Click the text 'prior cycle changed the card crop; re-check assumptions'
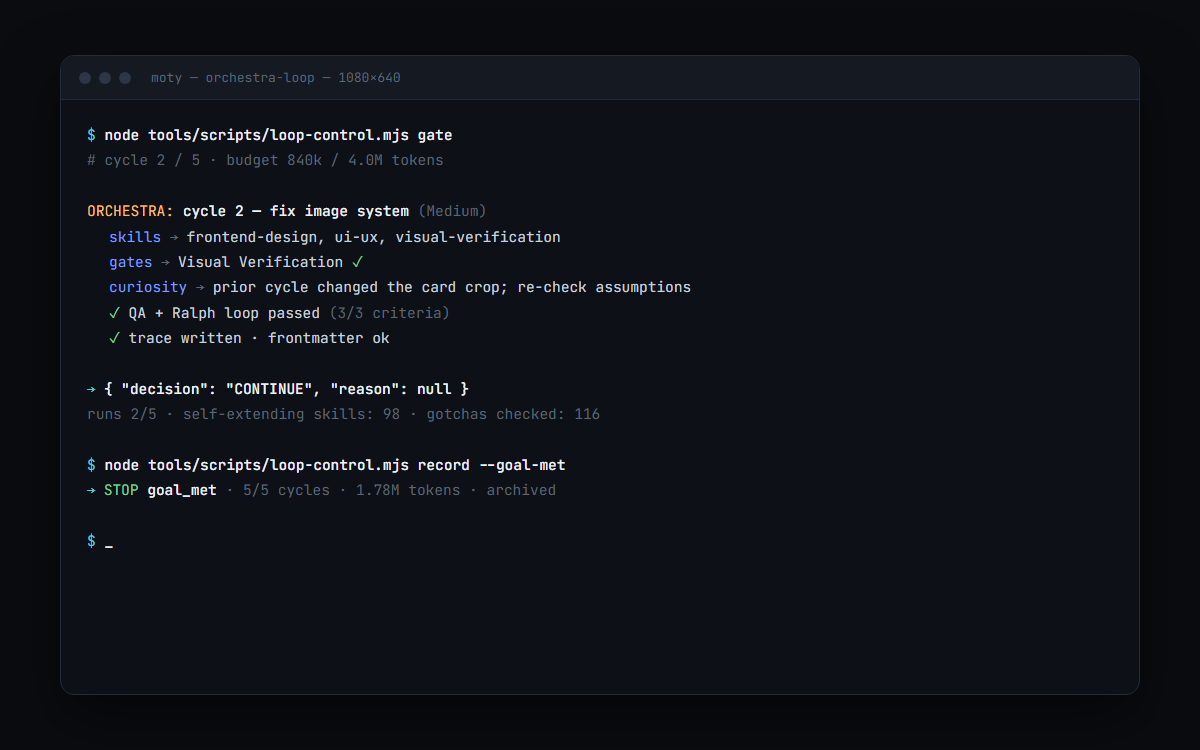Screen dimensions: 1200x750 tap(452, 287)
